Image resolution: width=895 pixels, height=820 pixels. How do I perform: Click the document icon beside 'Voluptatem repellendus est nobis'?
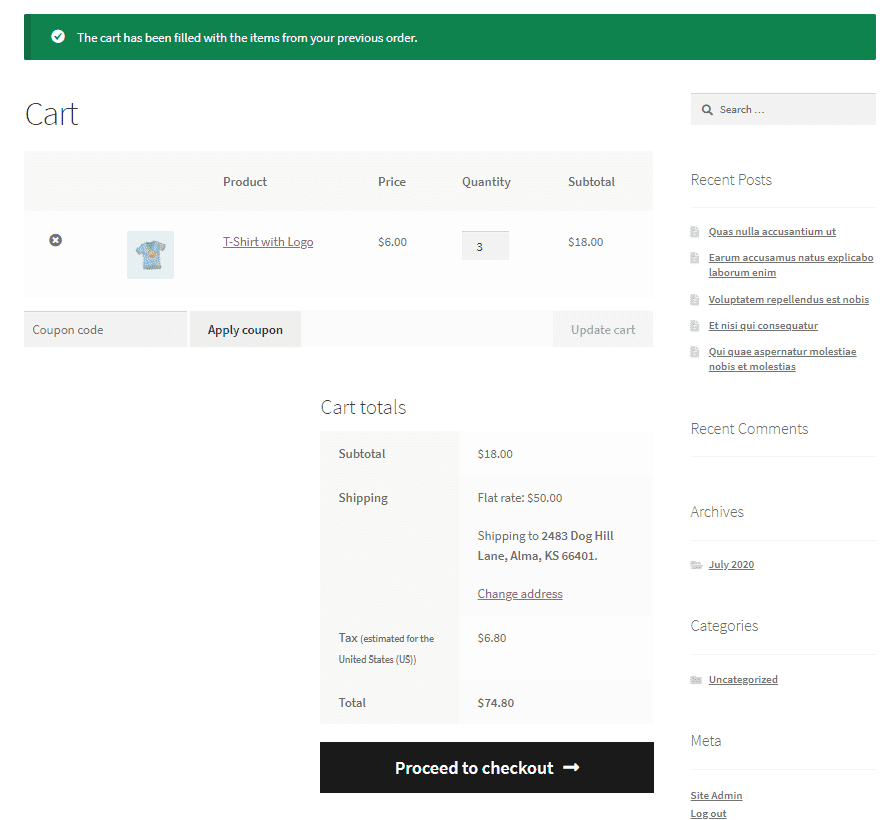click(695, 300)
